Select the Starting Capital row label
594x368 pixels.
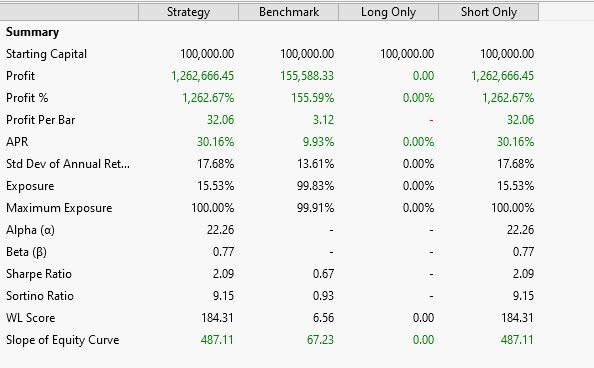(47, 54)
